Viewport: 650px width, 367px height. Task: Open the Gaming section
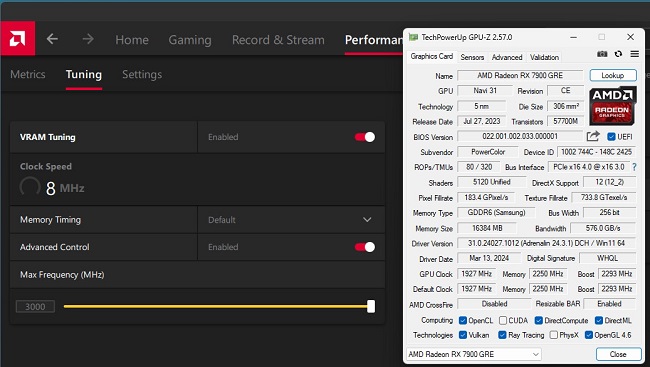point(190,40)
